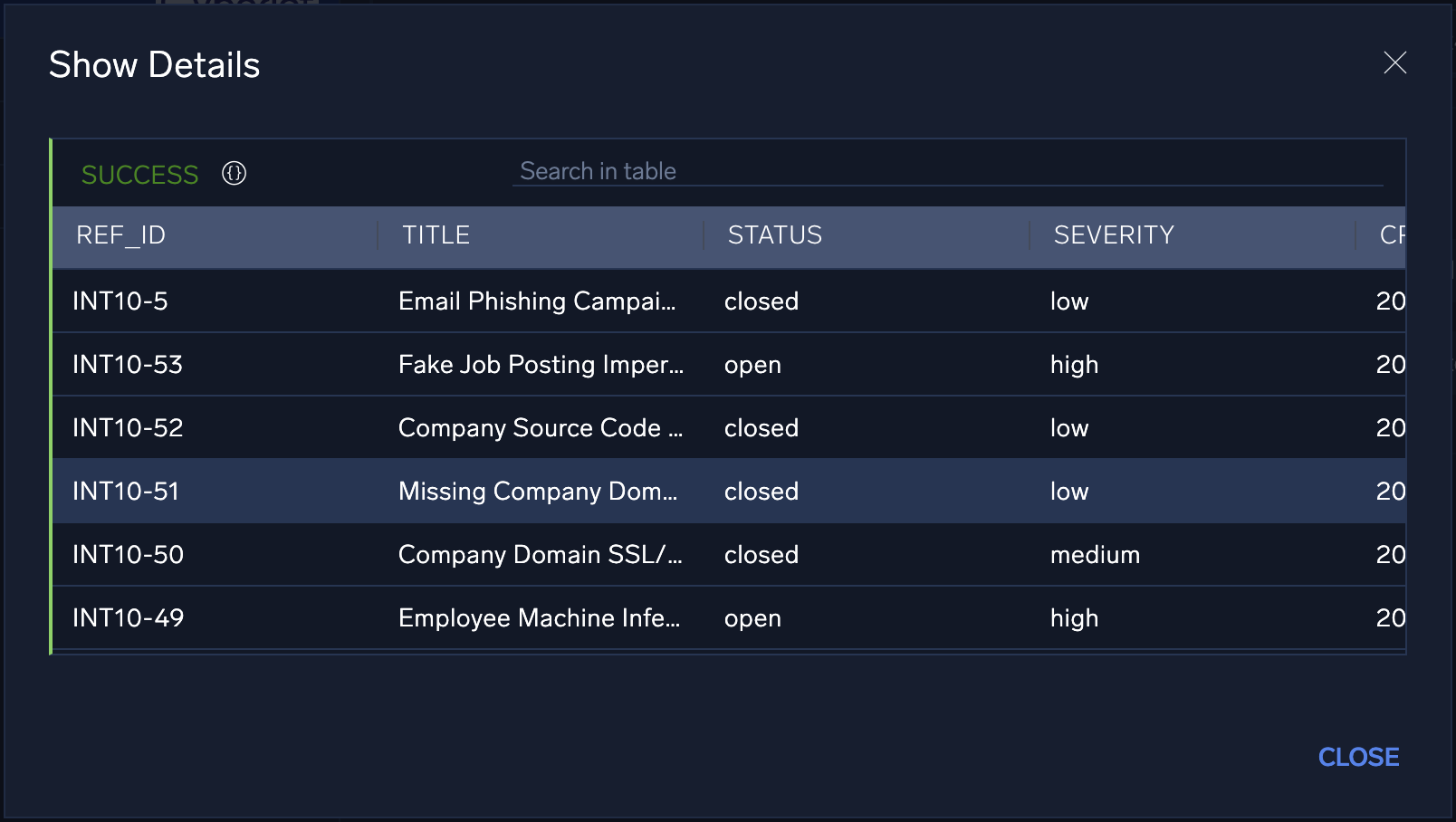This screenshot has height=822, width=1456.
Task: Click the medium severity cell
Action: tap(1095, 555)
